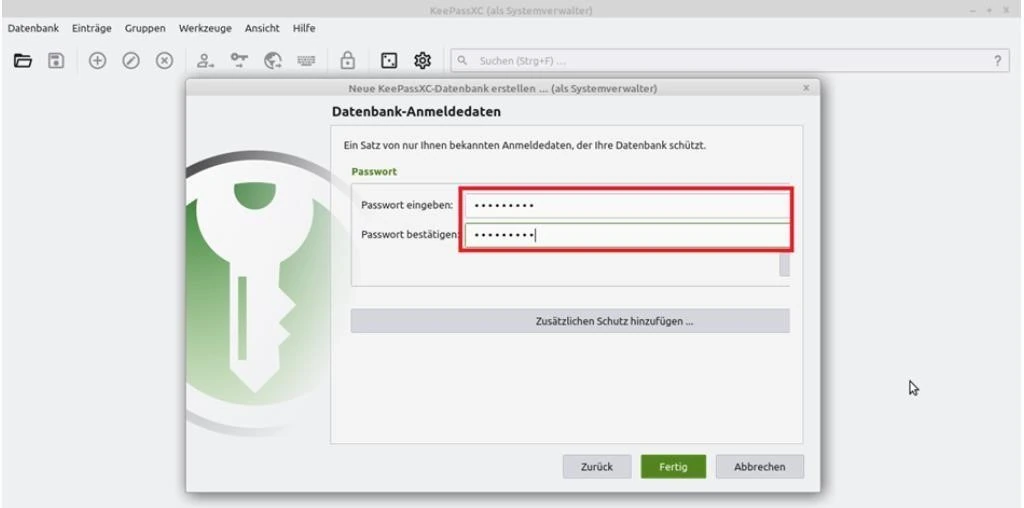Click the Passwort eingeben field
Screen dimensions: 1024x508
pyautogui.click(x=628, y=206)
